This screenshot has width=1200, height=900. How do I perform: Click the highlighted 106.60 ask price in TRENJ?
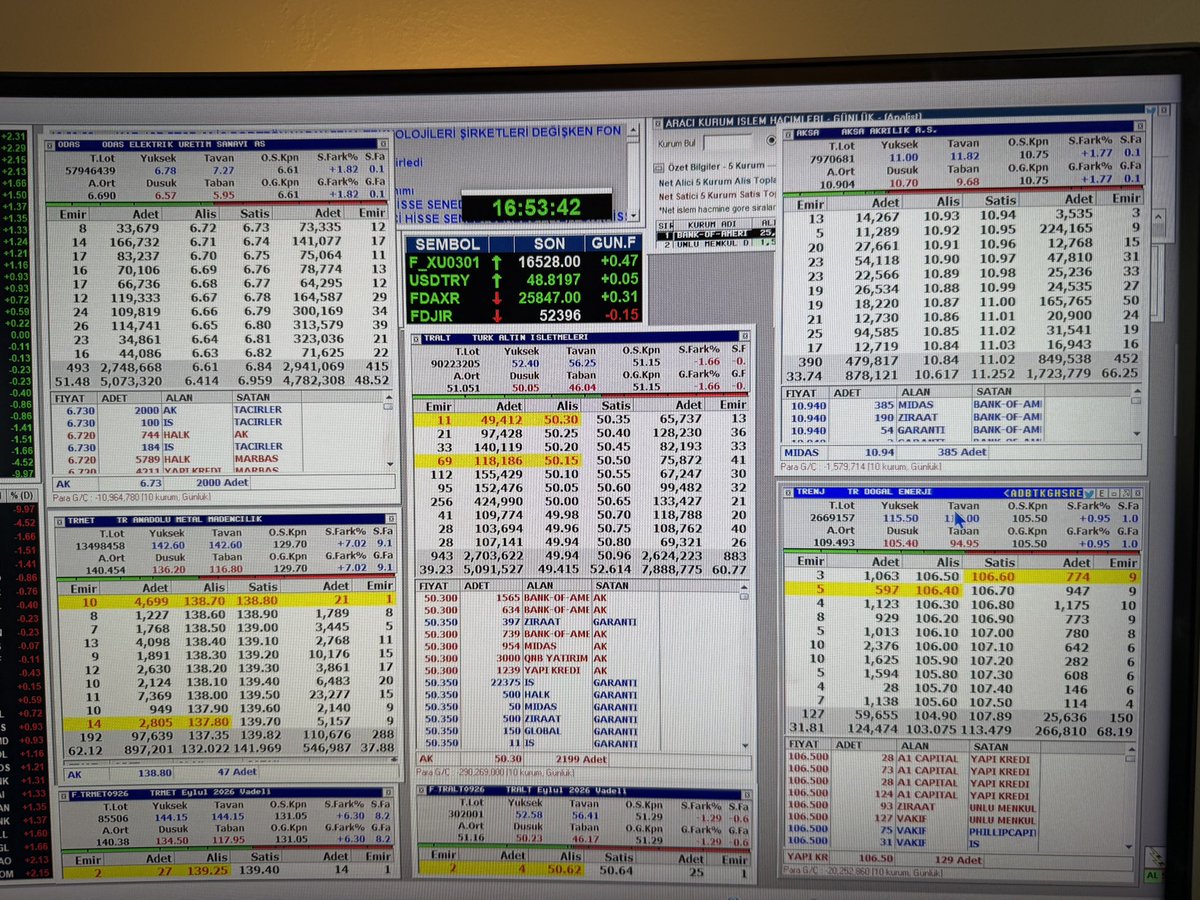pyautogui.click(x=992, y=576)
